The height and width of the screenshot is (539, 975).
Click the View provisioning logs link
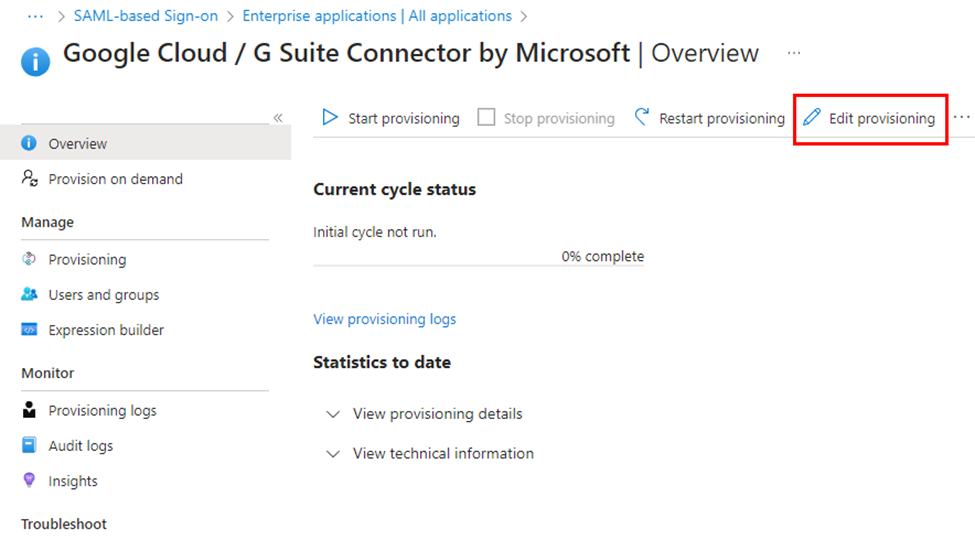[x=384, y=319]
